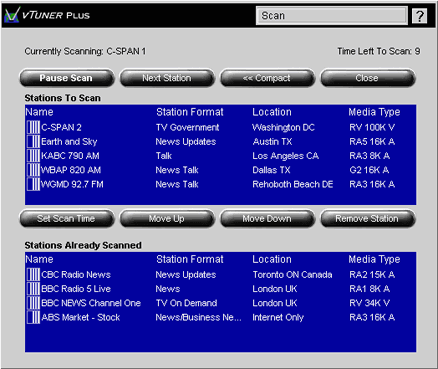
Task: Click signal icon beside Earth and Sky
Action: 33,142
